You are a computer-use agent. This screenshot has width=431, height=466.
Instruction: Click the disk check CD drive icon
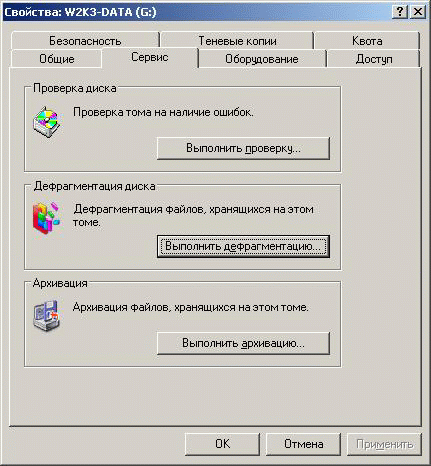[x=47, y=122]
